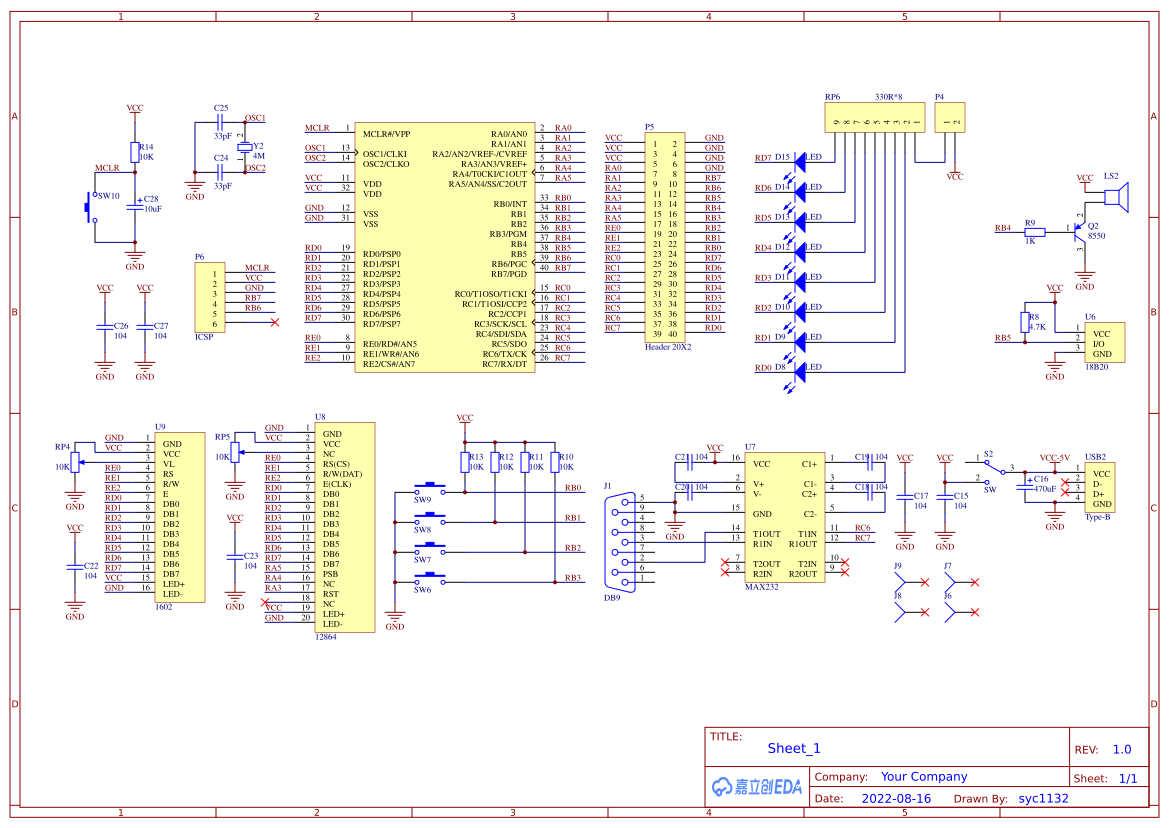Select the P5 Header 20X2 component

click(664, 238)
